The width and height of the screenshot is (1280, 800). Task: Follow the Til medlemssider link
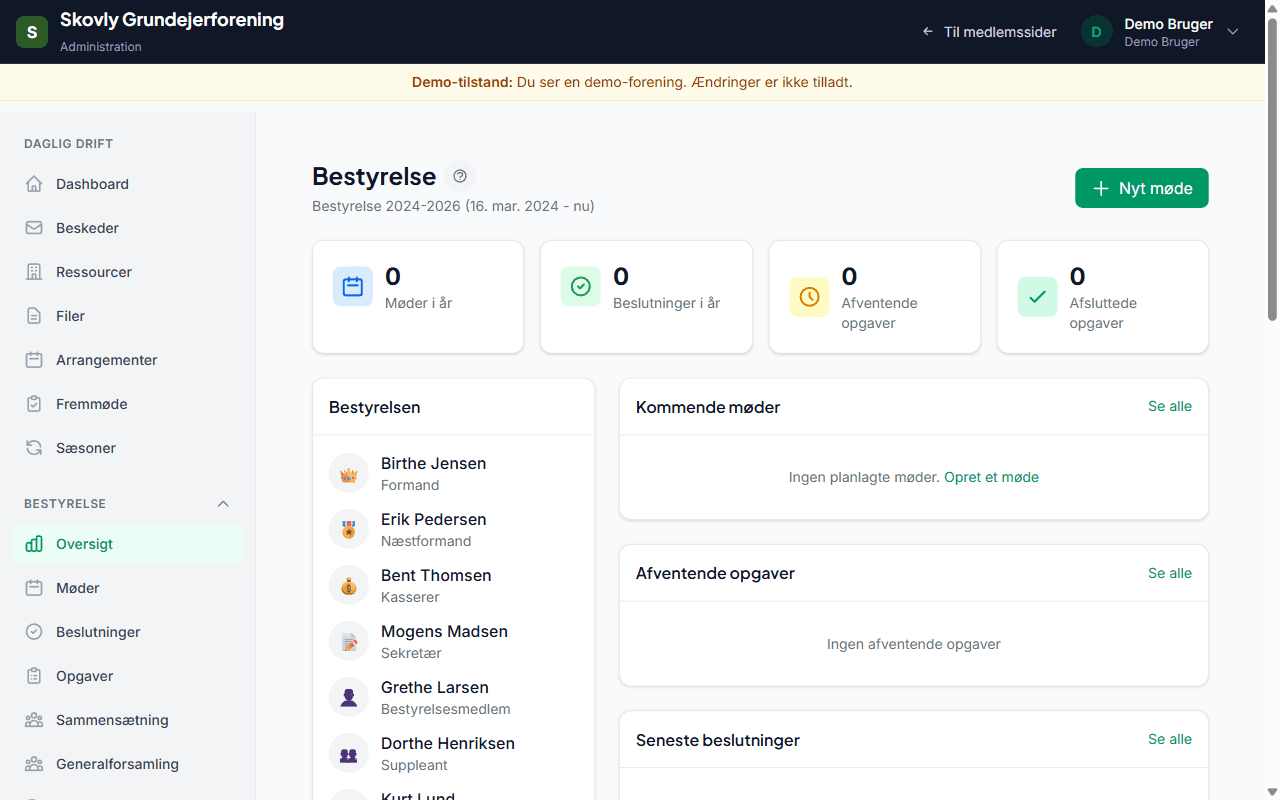989,32
